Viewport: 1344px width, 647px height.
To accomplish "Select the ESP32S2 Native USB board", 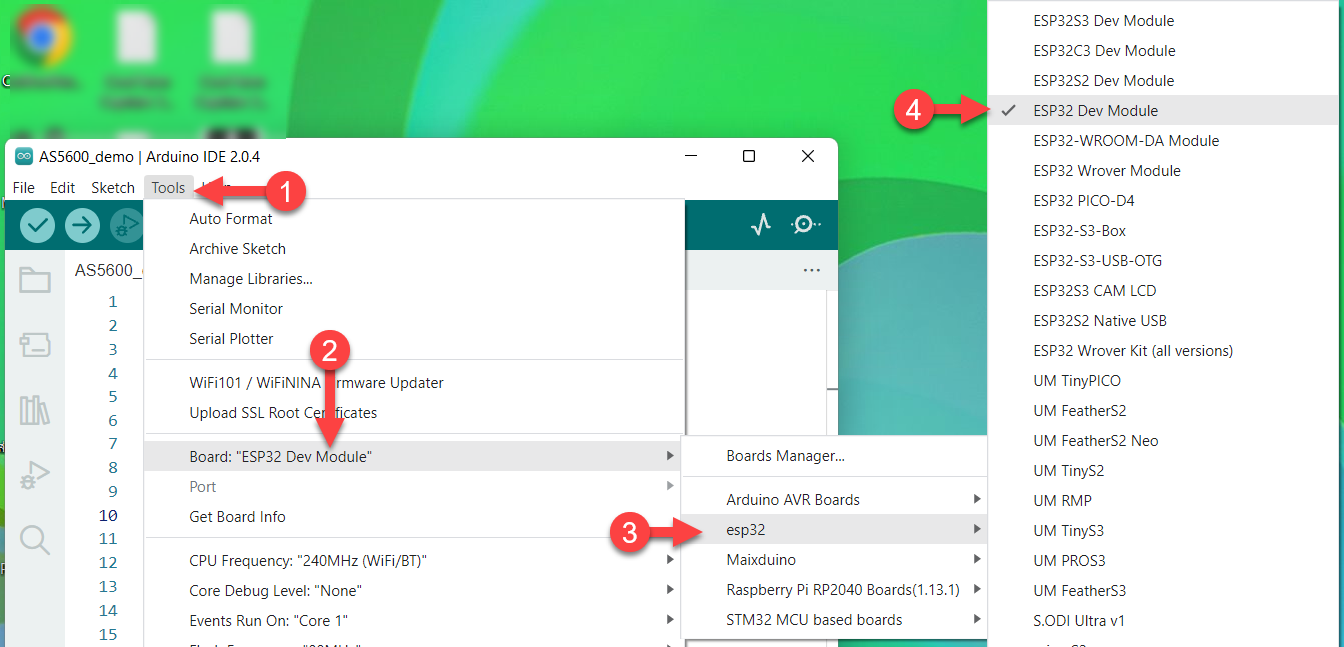I will tap(1165, 321).
